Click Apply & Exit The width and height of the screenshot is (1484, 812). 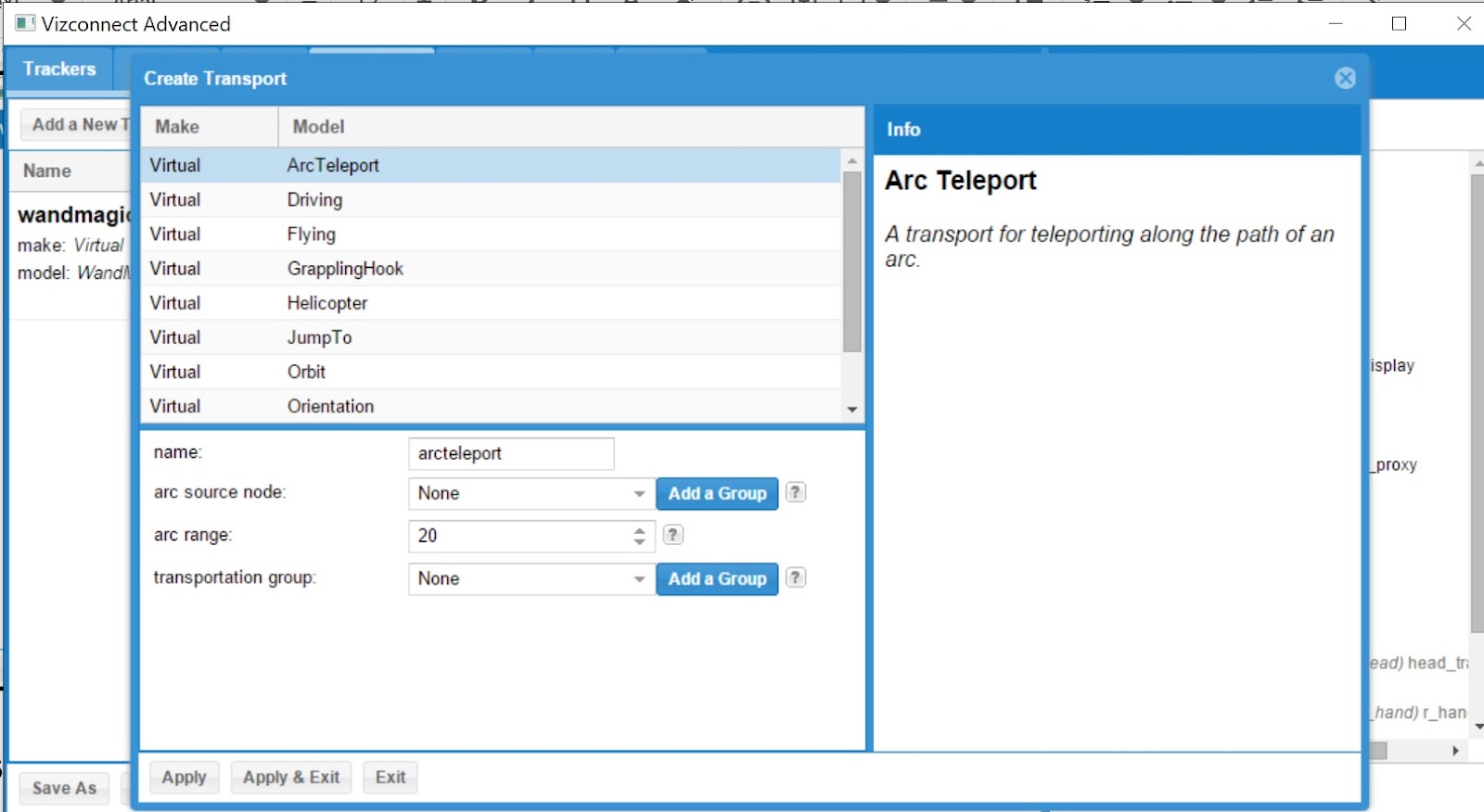pos(291,778)
